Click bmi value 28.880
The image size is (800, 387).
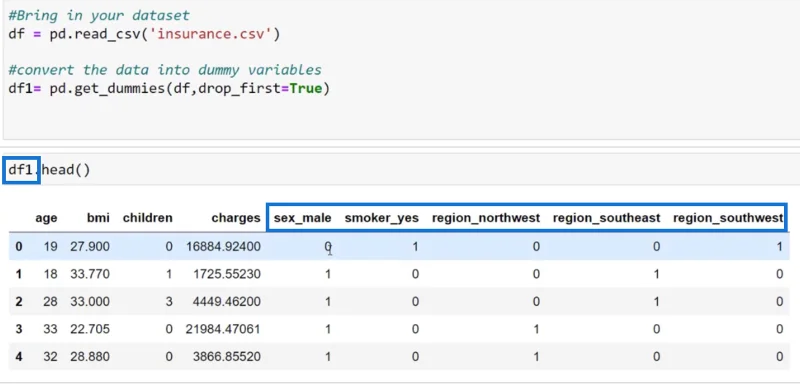90,357
